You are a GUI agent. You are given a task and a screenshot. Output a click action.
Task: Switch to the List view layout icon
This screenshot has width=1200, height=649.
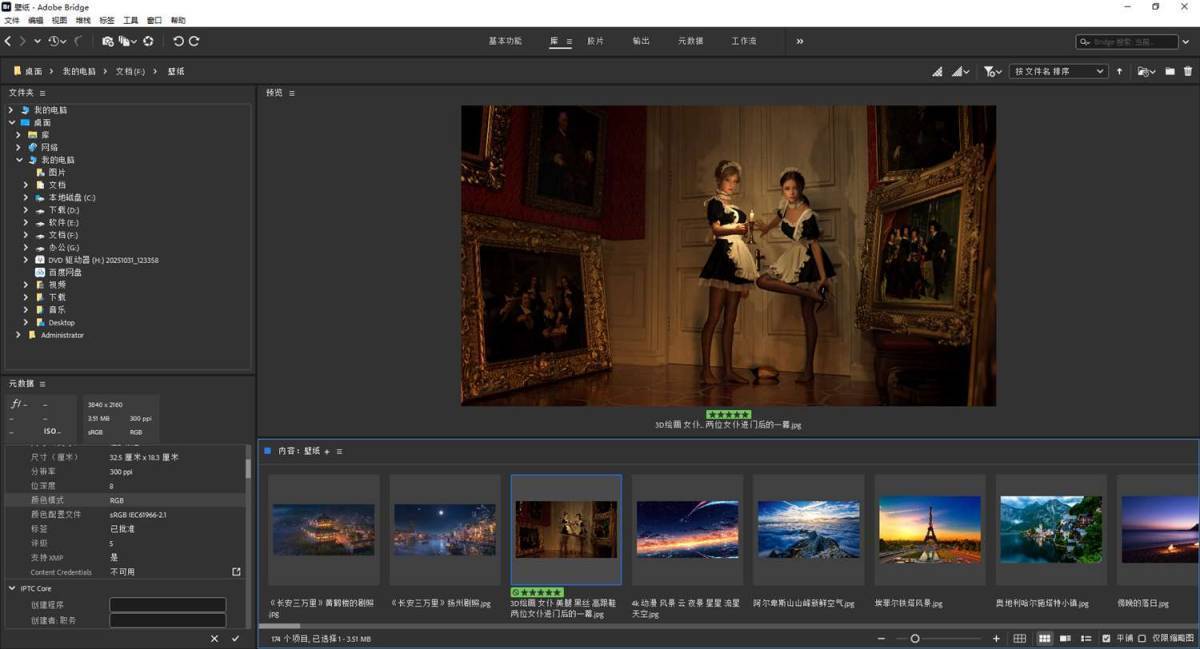pyautogui.click(x=1087, y=639)
